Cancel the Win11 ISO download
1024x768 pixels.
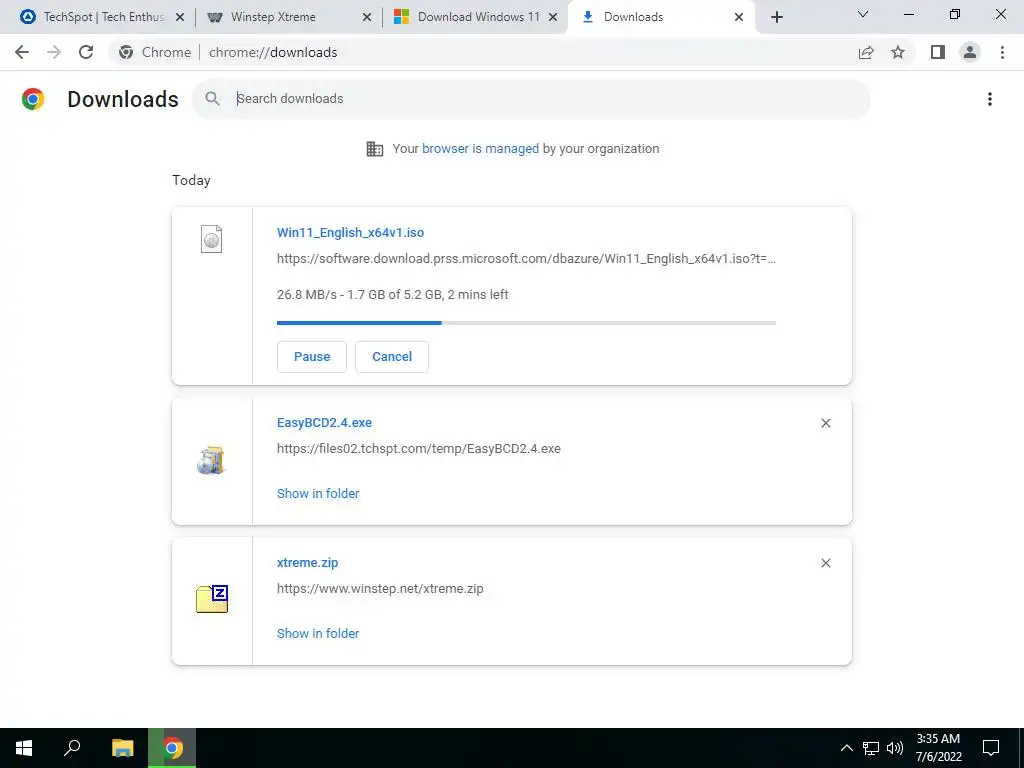point(392,357)
